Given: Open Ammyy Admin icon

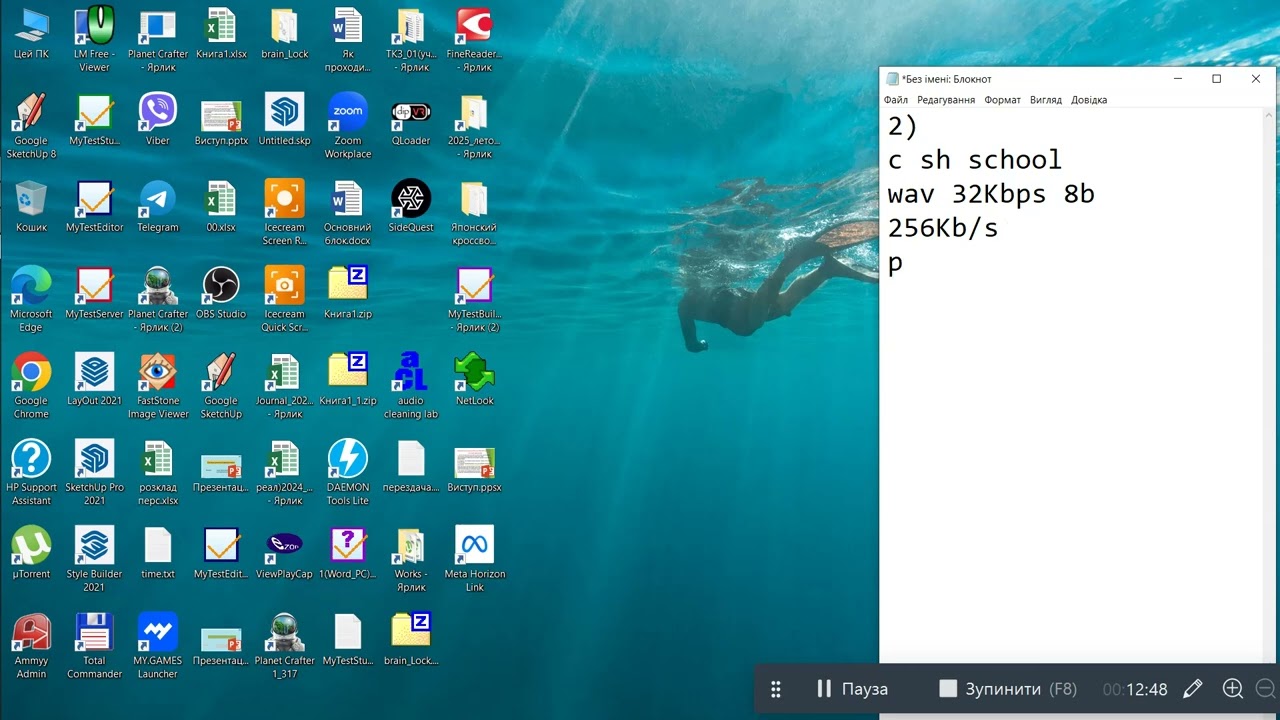Looking at the screenshot, I should 31,646.
